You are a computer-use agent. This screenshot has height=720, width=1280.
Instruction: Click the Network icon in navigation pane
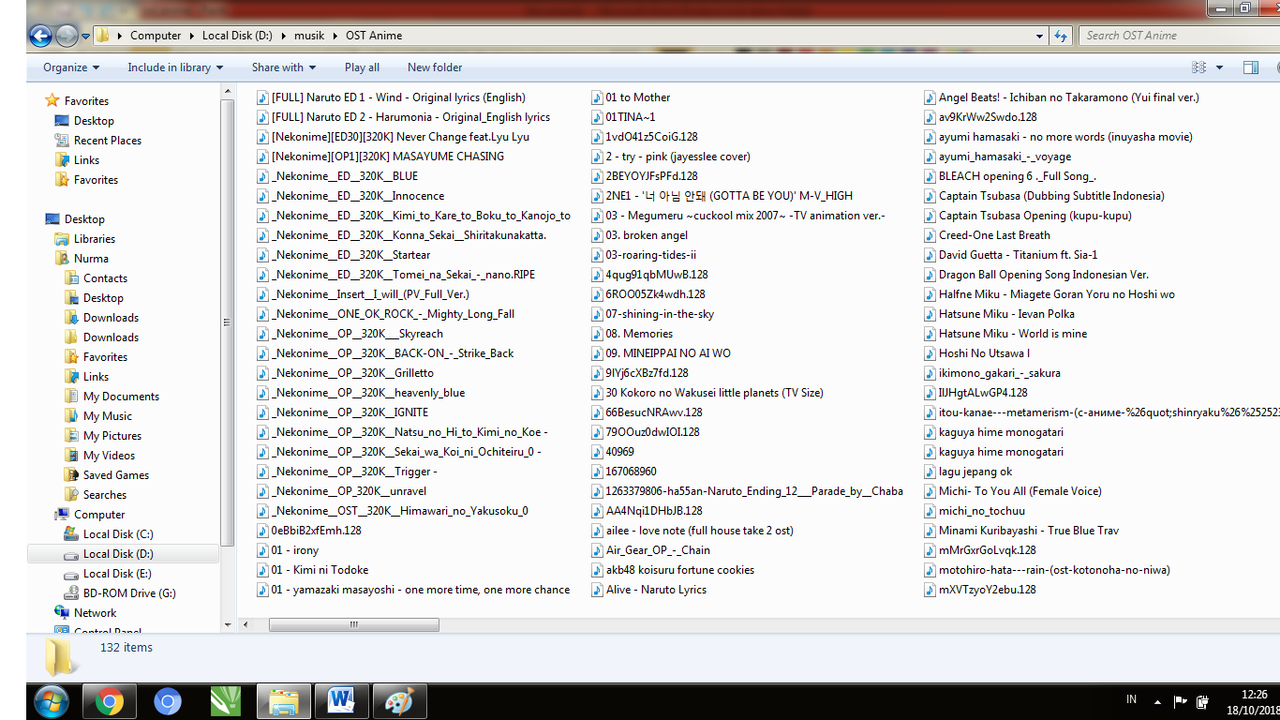(x=62, y=613)
